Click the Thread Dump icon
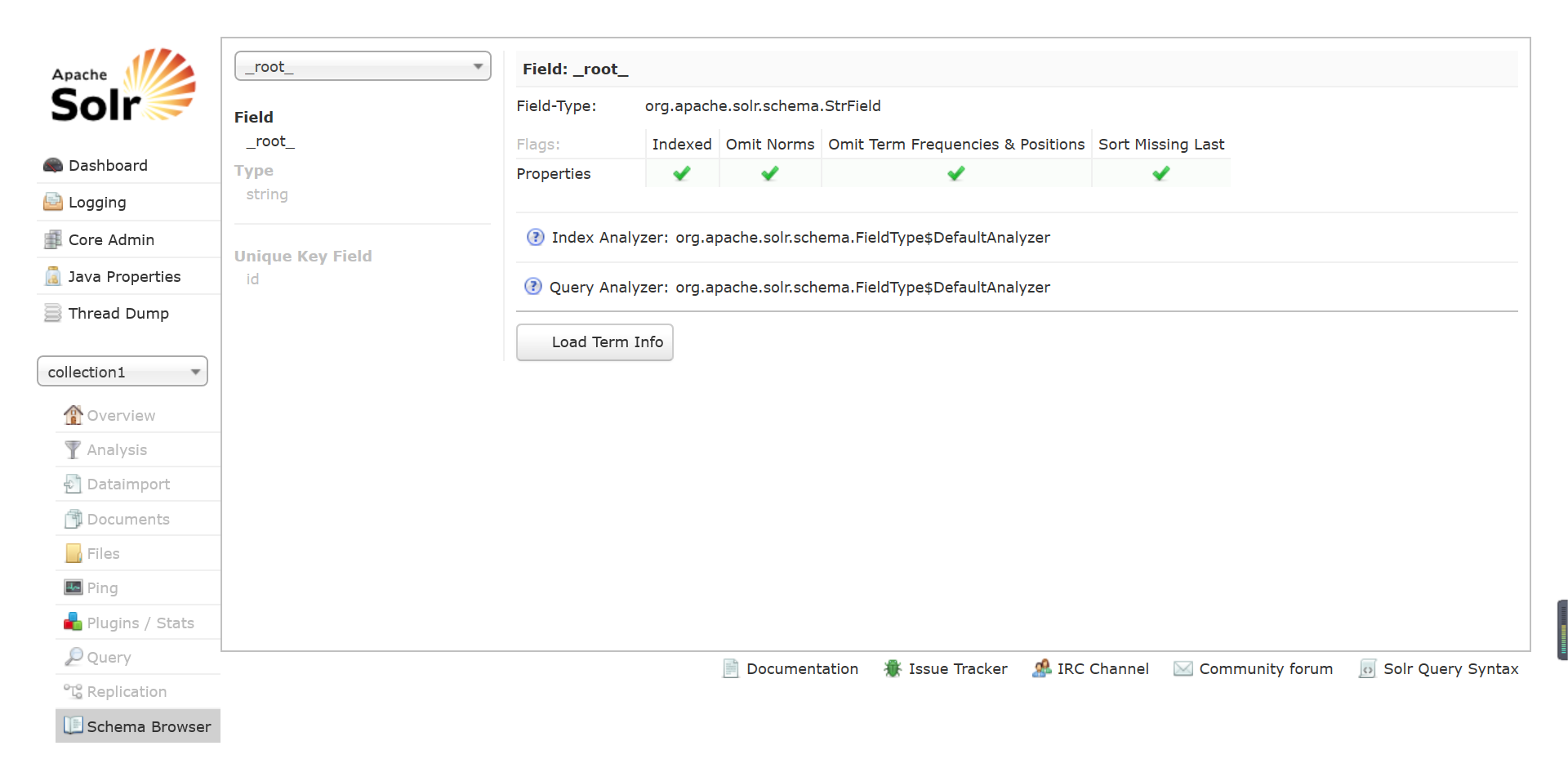Viewport: 1568px width, 777px height. pyautogui.click(x=53, y=313)
